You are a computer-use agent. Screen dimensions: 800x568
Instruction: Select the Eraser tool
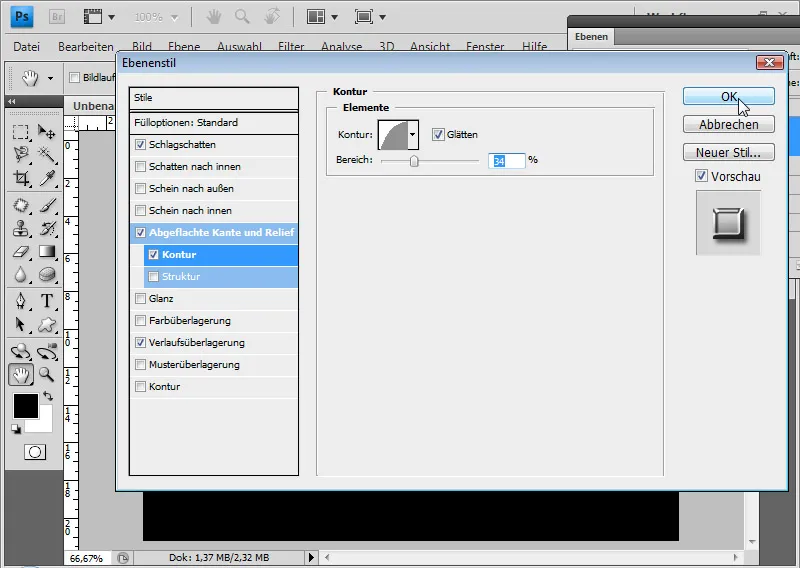coord(20,252)
